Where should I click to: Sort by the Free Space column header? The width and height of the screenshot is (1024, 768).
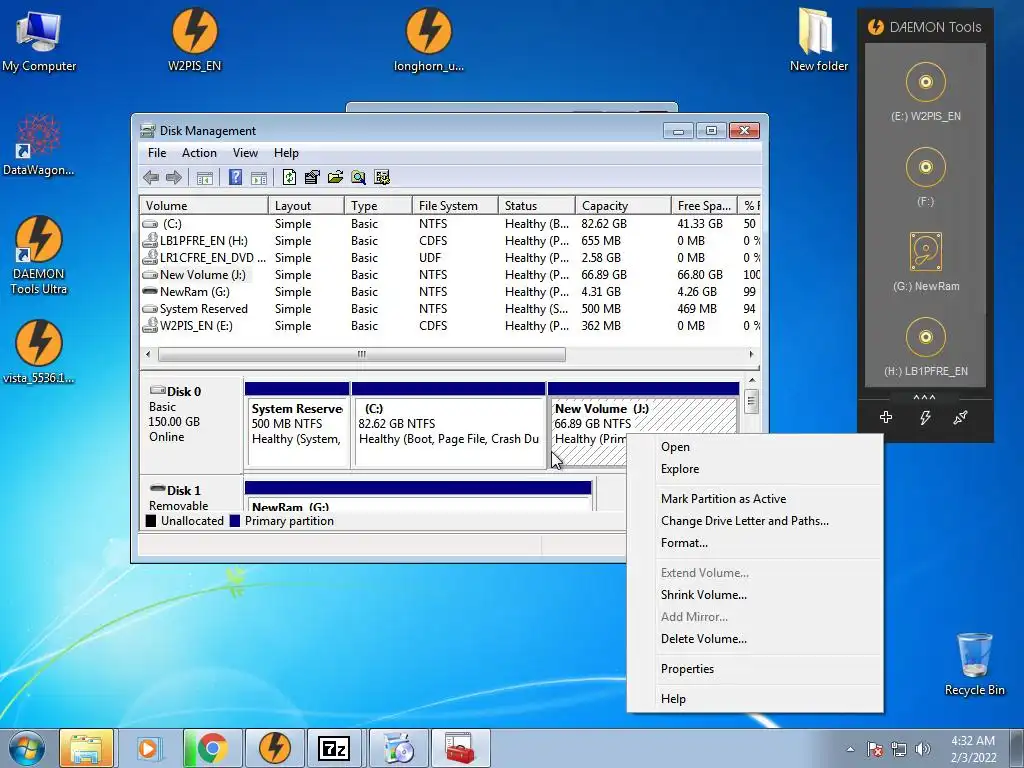[x=704, y=206]
